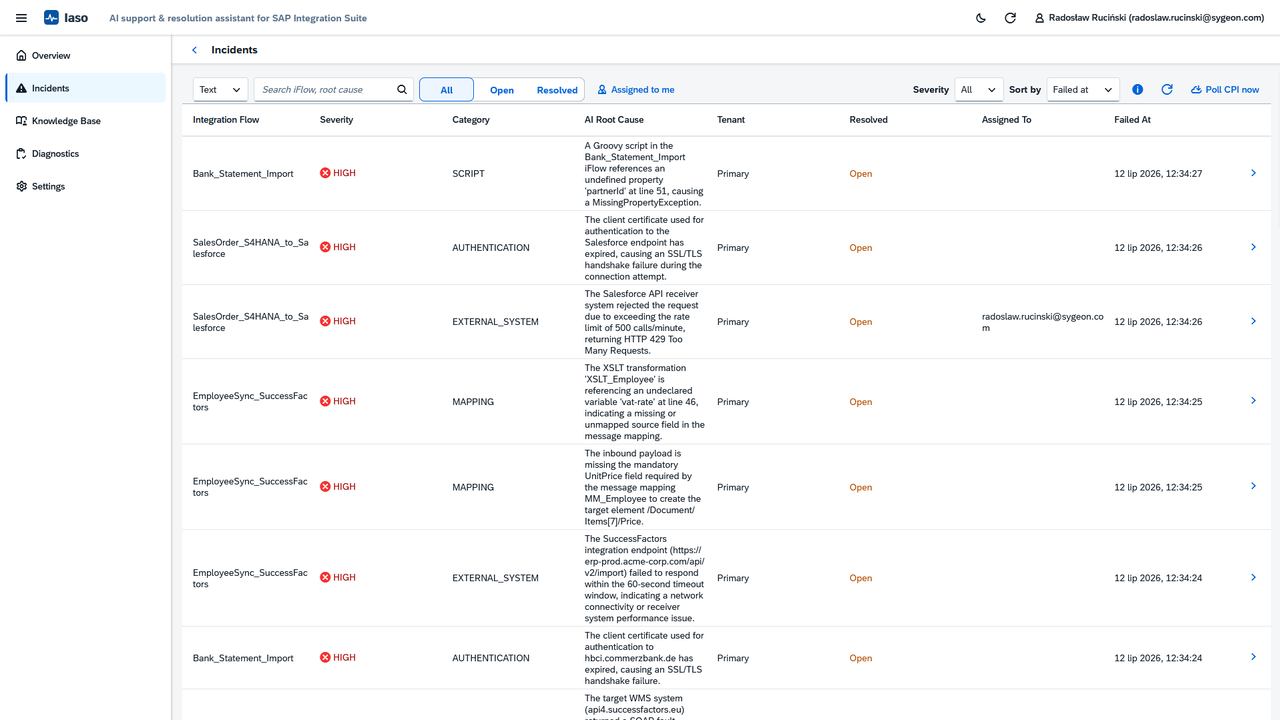Click the back arrow beside Incidents

[x=194, y=50]
